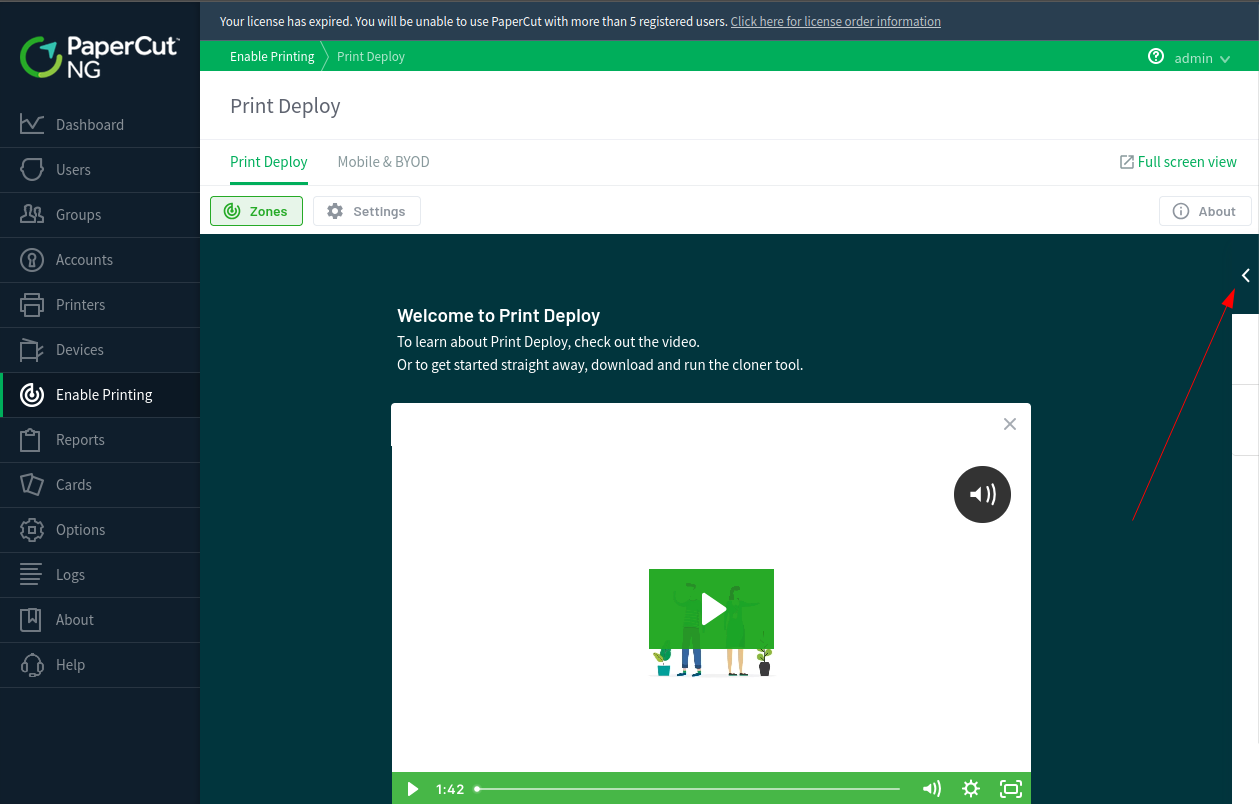Open video settings gear in player bar
Image resolution: width=1259 pixels, height=804 pixels.
click(970, 789)
